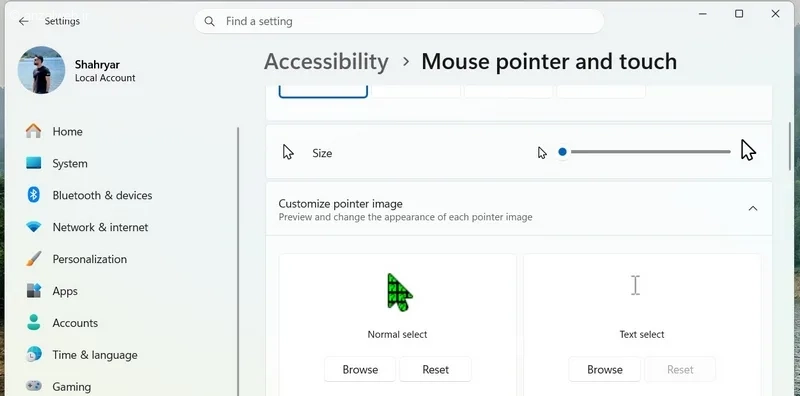The width and height of the screenshot is (800, 396).
Task: Open Home via its house icon
Action: tap(34, 131)
